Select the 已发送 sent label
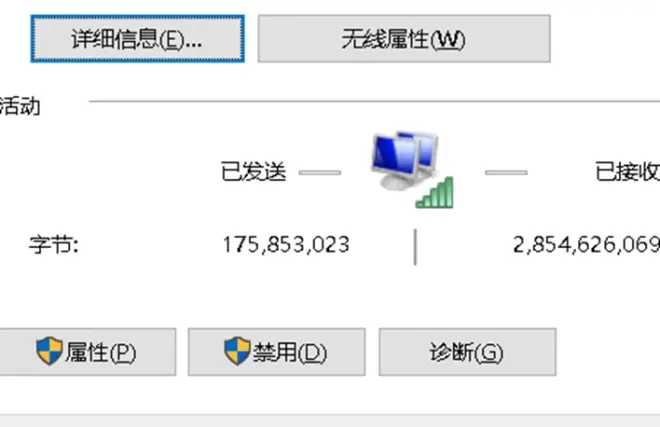 (x=254, y=172)
